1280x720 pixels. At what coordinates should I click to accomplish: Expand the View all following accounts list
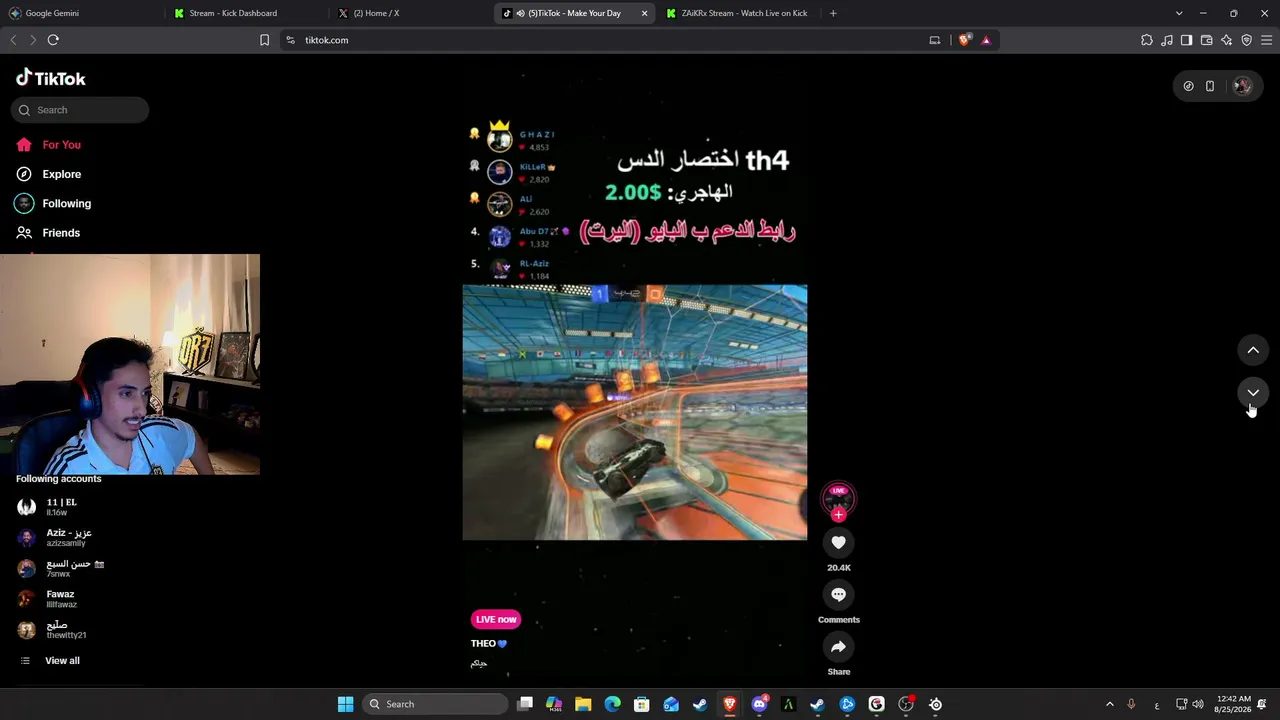62,661
